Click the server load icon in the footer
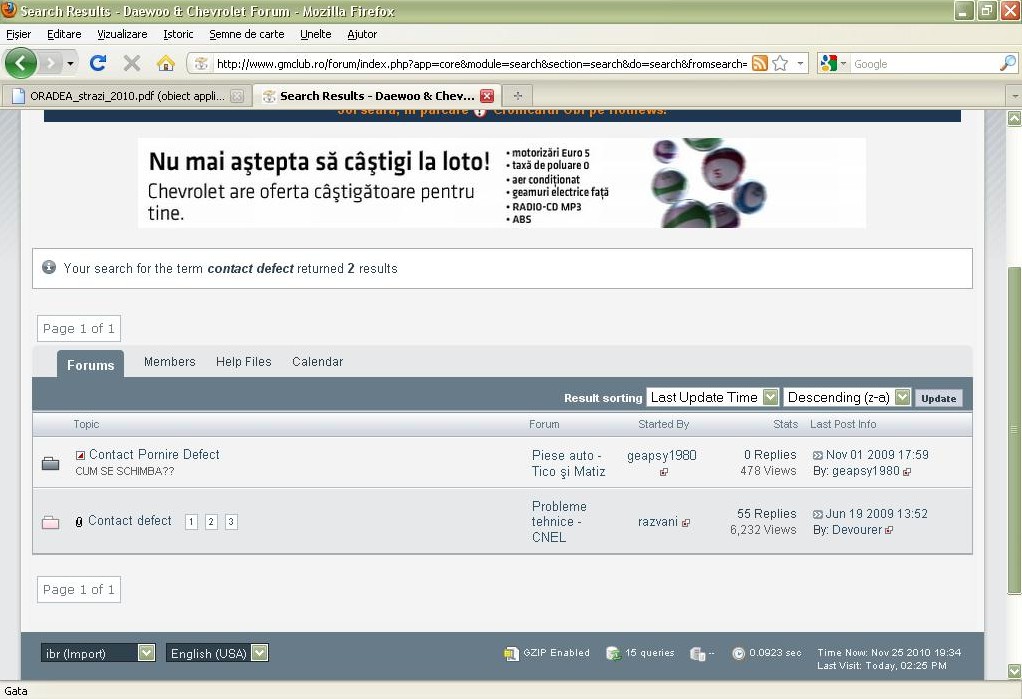The width and height of the screenshot is (1022, 699). click(697, 653)
